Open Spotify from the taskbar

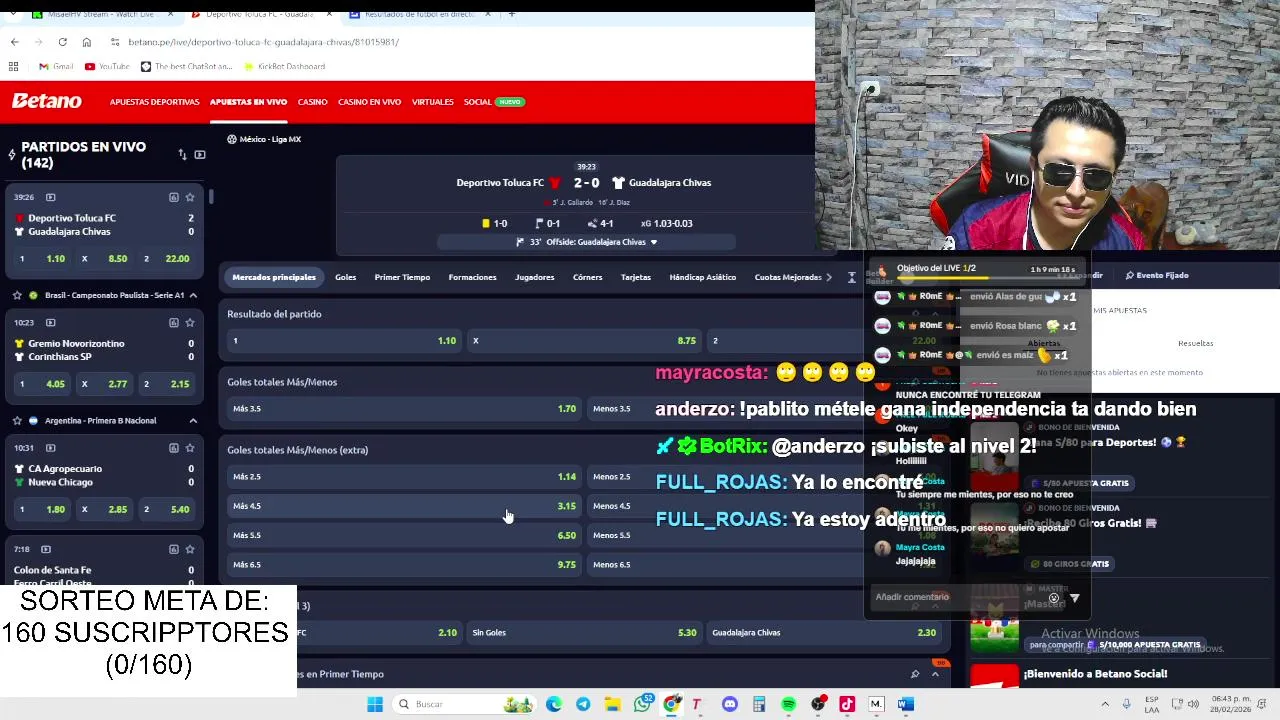[x=789, y=704]
